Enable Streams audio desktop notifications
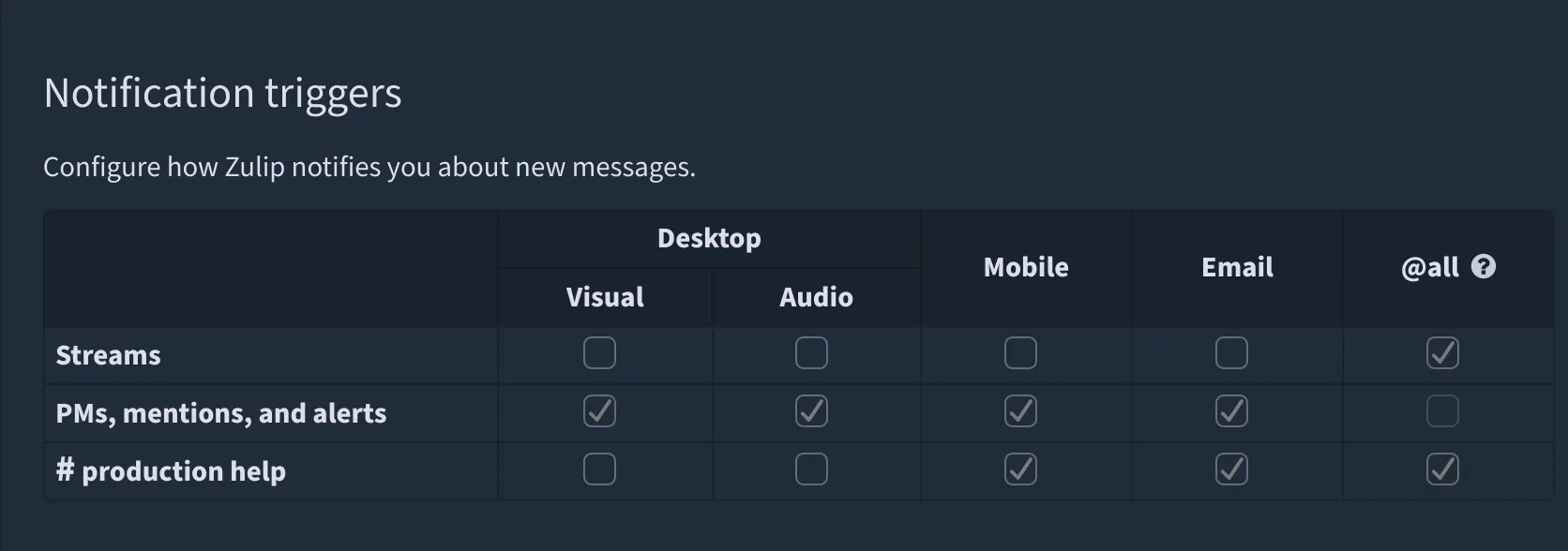Screen dimensions: 1568x551 811,353
